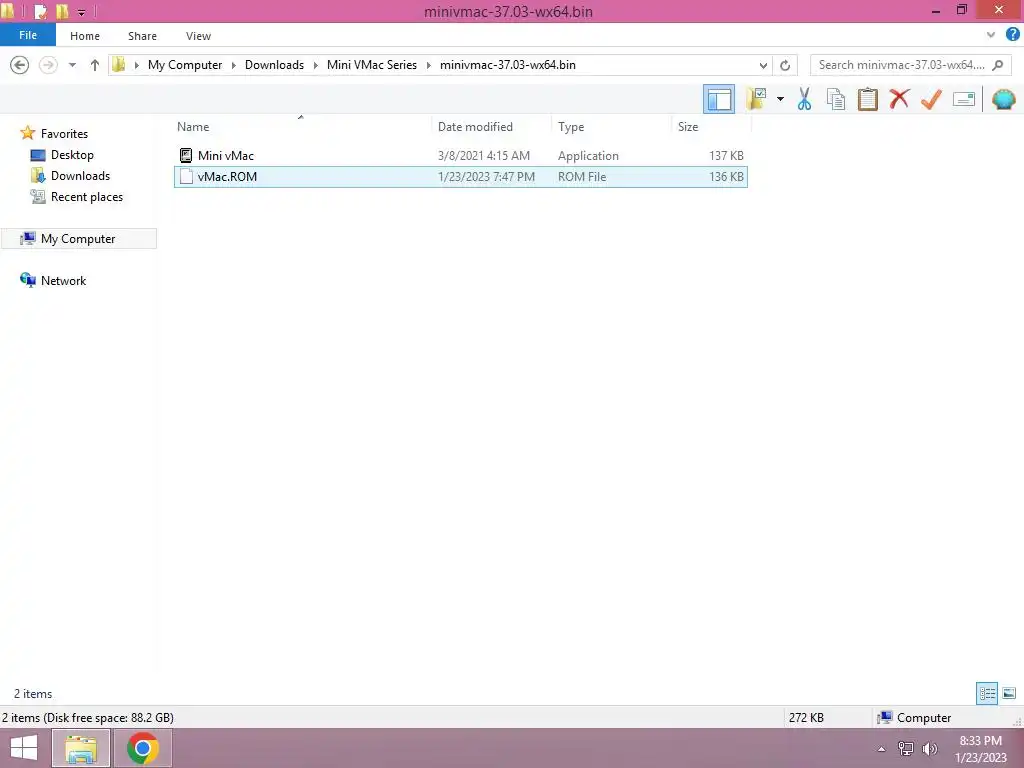The height and width of the screenshot is (768, 1024).
Task: Click the folder options checkmark icon
Action: 756,99
